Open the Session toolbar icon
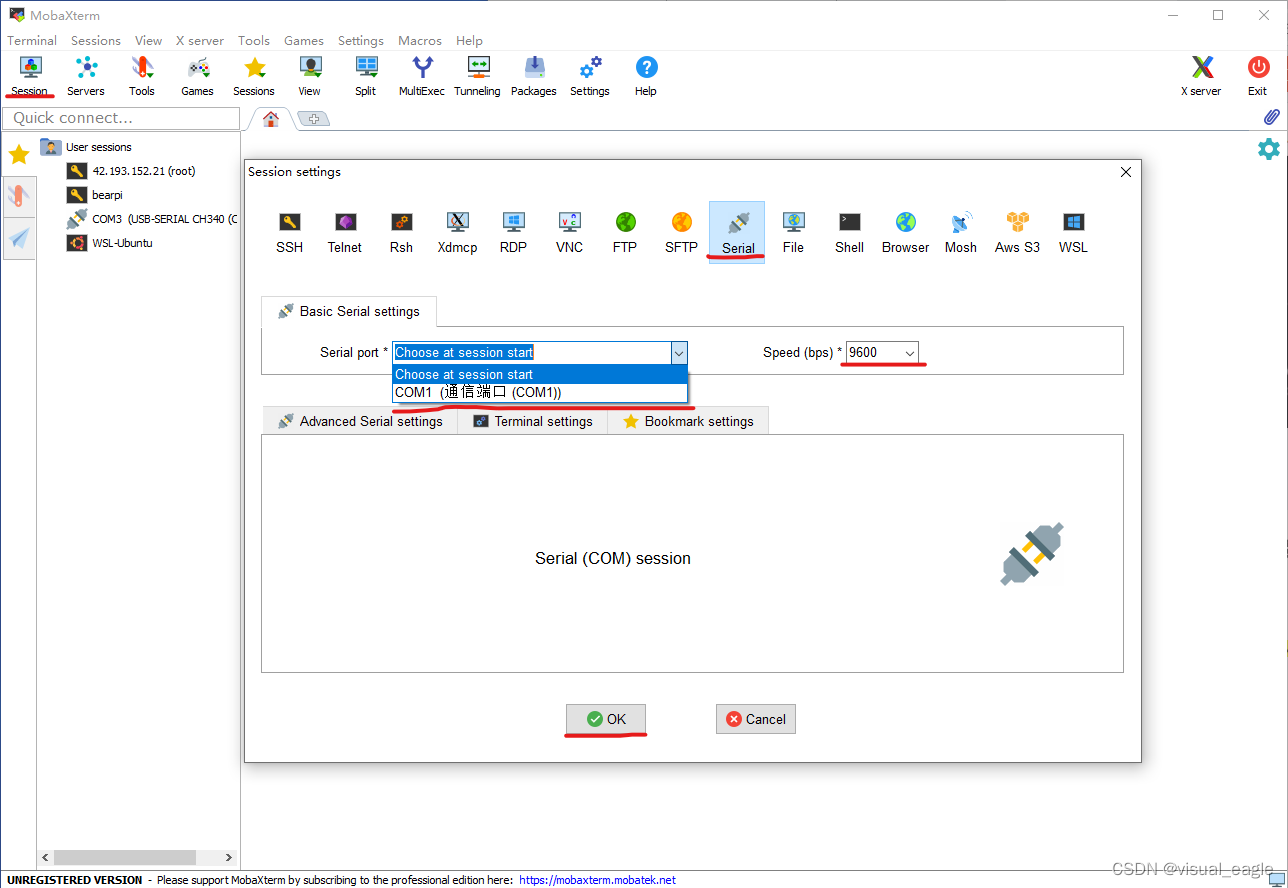 (x=30, y=77)
